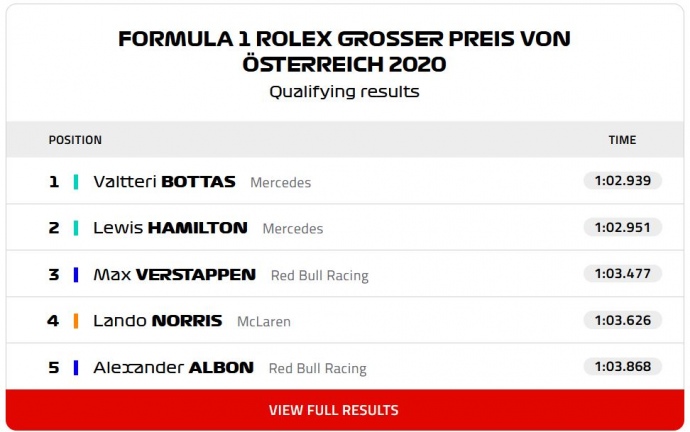Viewport: 690px width, 432px height.
Task: Click blue team color bar beside Albon
Action: point(76,367)
